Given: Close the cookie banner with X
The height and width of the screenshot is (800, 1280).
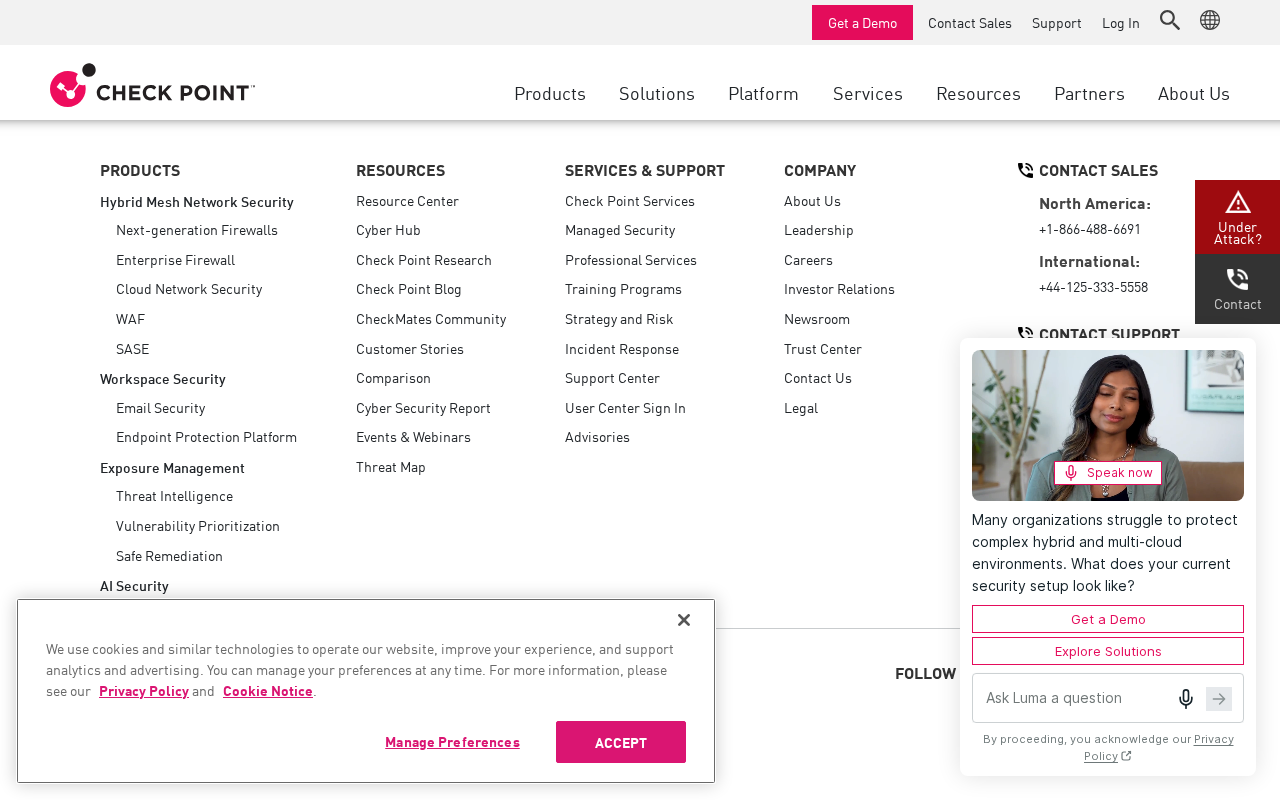Looking at the screenshot, I should 684,620.
